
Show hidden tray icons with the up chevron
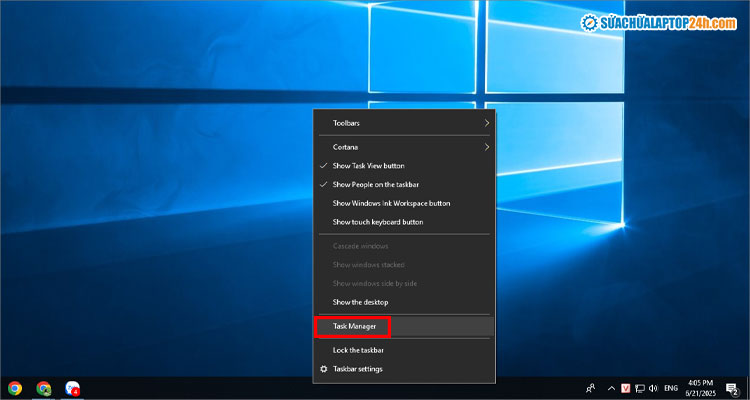[x=611, y=388]
